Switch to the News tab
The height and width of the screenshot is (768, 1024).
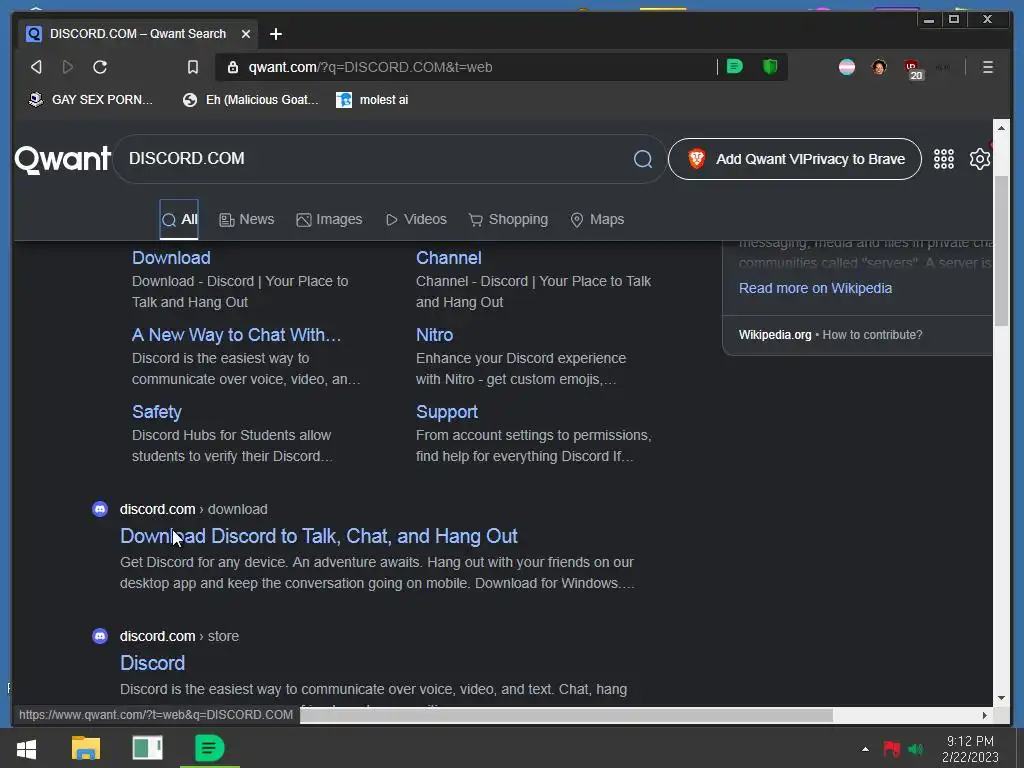pyautogui.click(x=247, y=219)
